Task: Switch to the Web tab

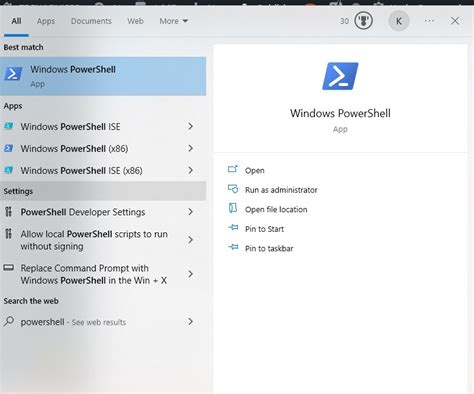Action: [135, 21]
